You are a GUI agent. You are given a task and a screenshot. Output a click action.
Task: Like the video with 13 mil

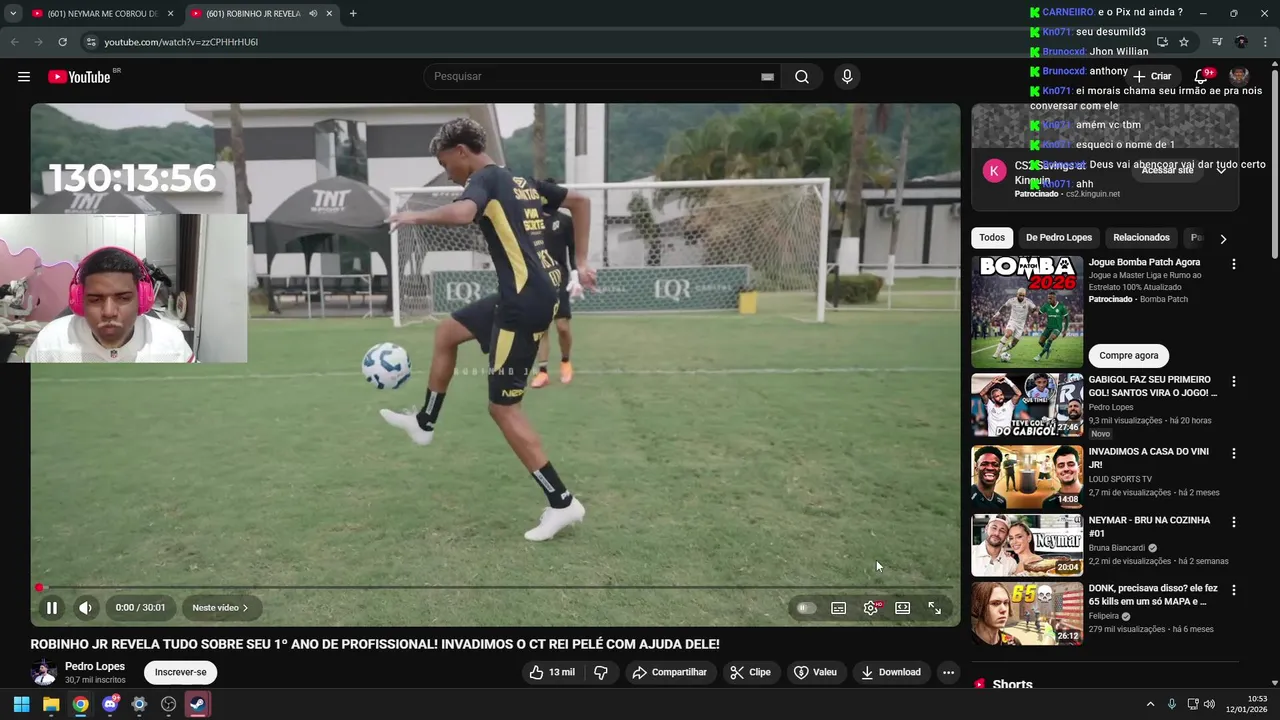tap(552, 672)
